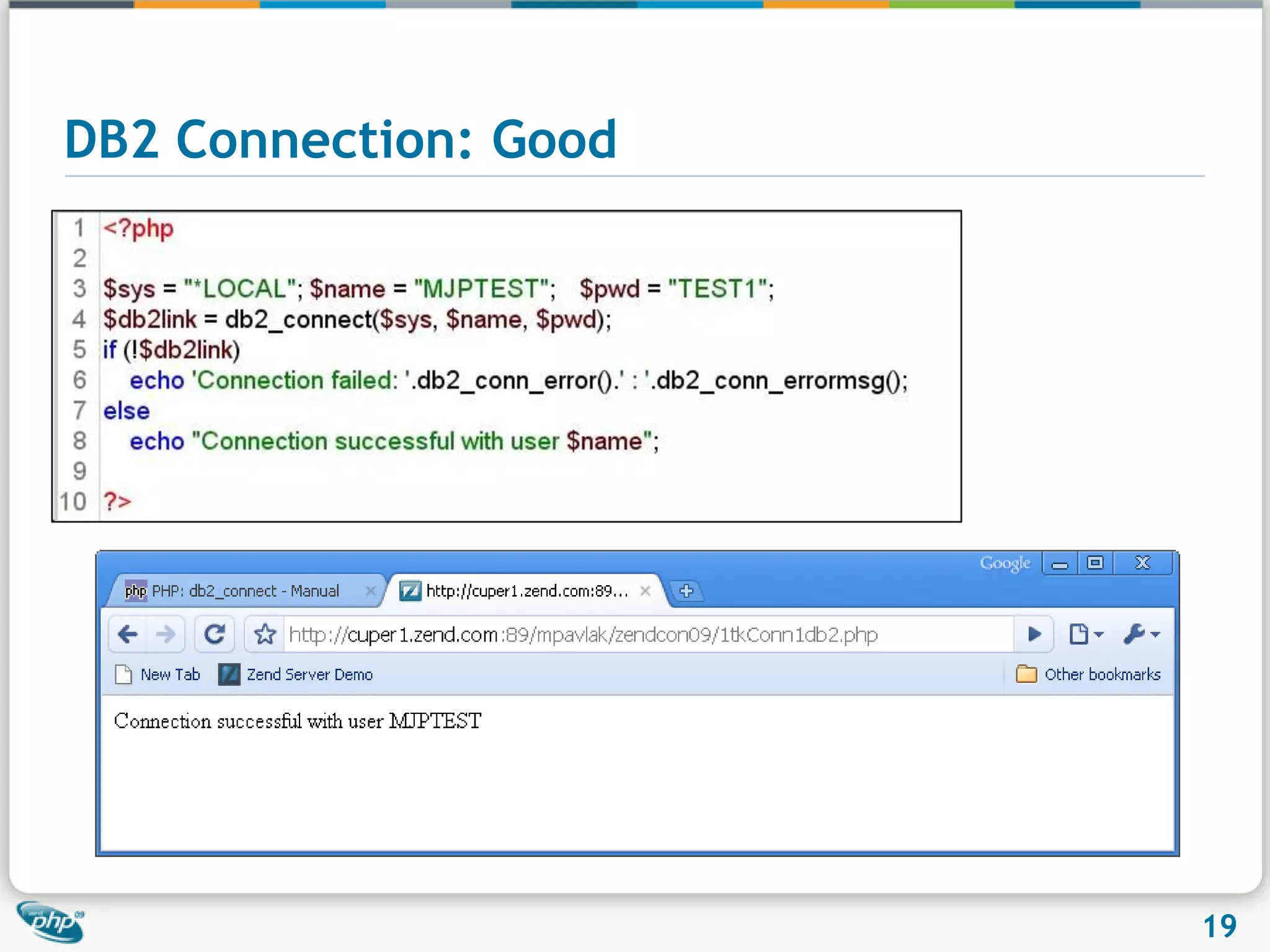Click the Go play arrow beside the address bar
The height and width of the screenshot is (952, 1270).
1034,634
